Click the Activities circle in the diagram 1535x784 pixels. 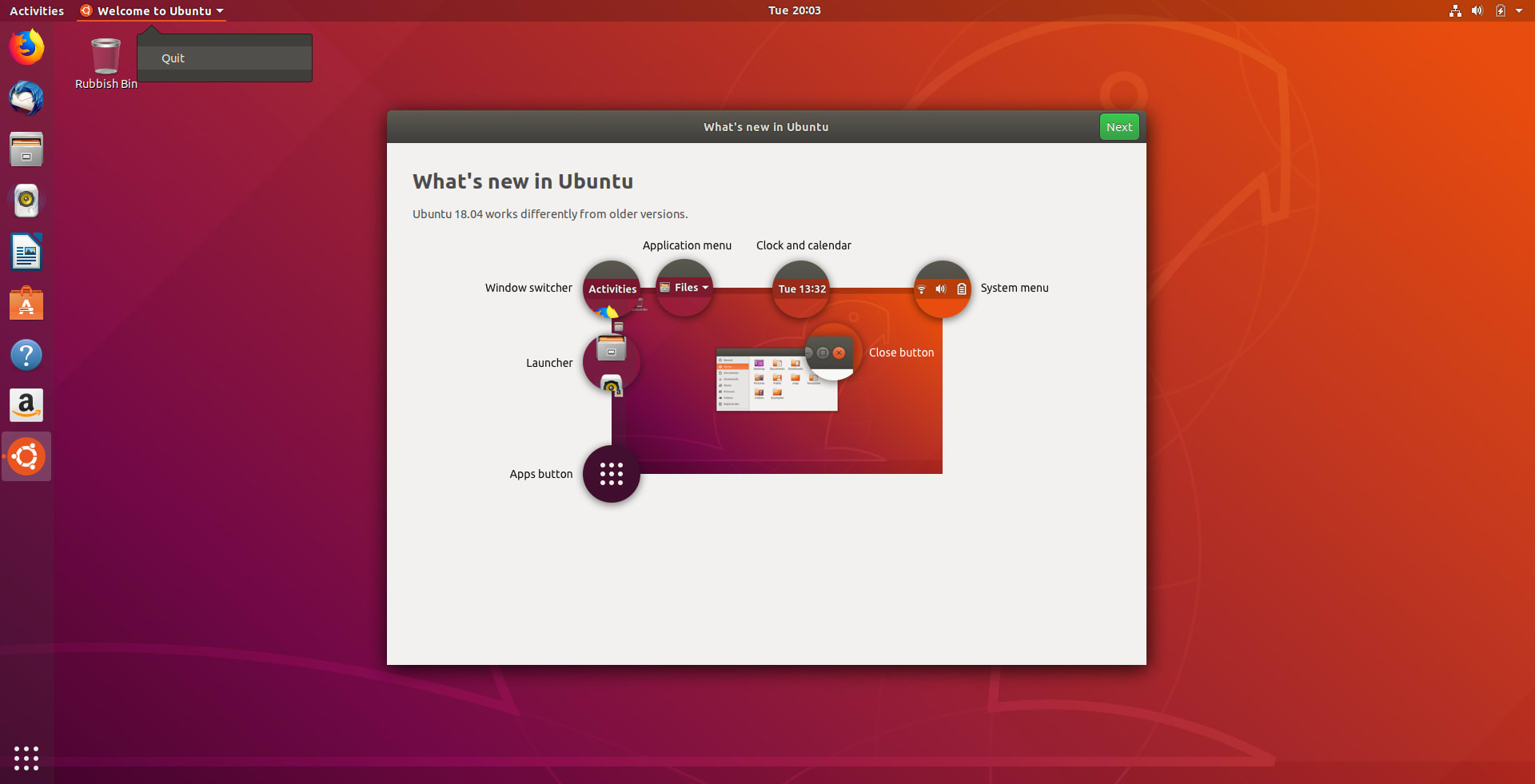[x=612, y=289]
